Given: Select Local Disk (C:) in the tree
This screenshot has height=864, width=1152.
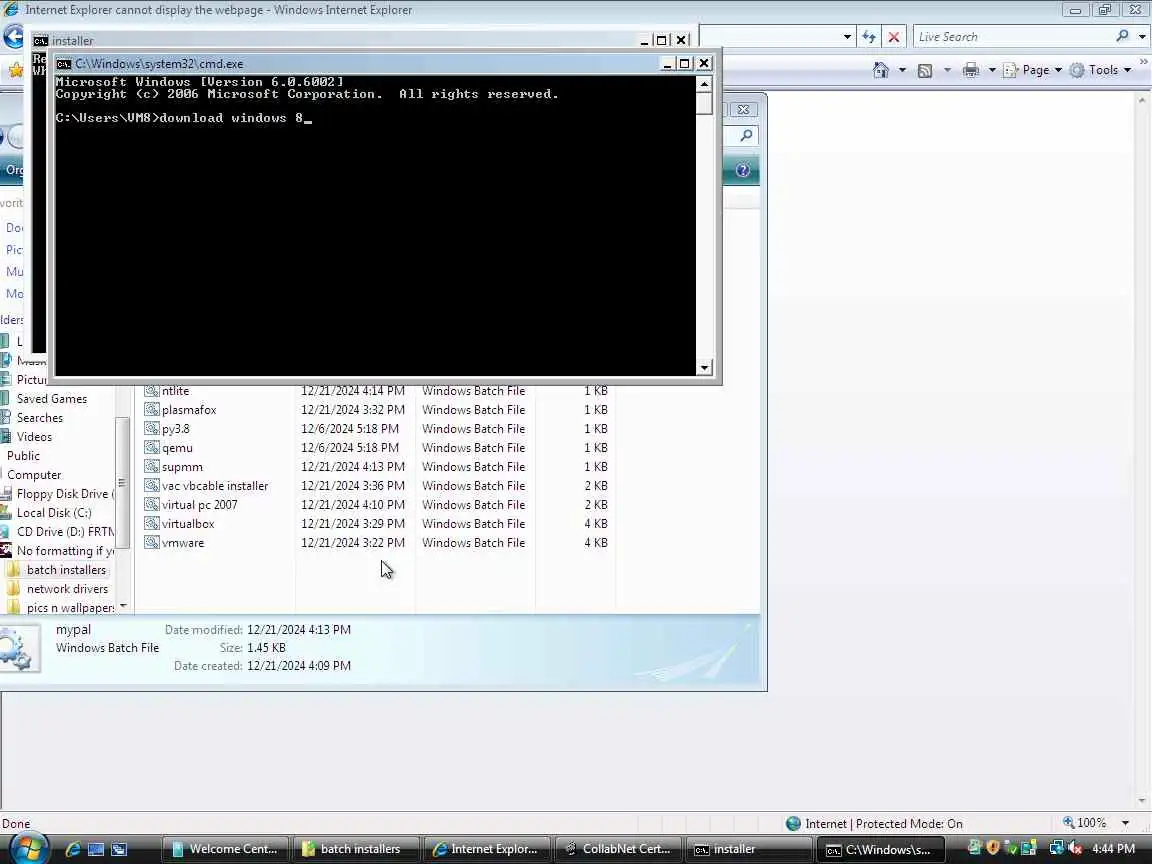Looking at the screenshot, I should [x=54, y=514].
